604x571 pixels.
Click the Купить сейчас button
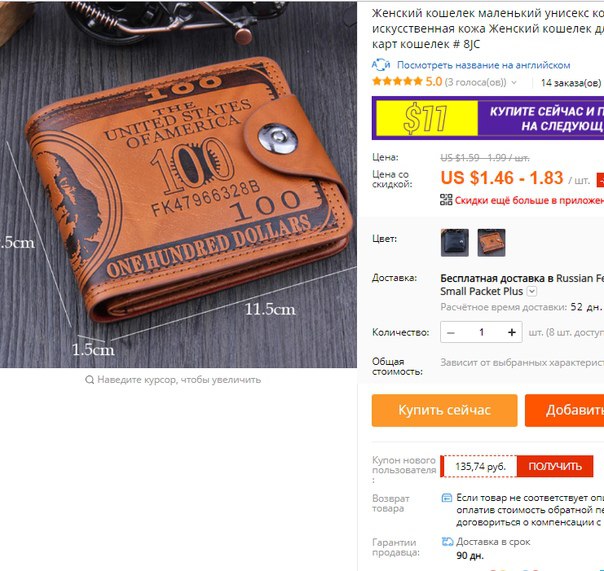click(x=445, y=410)
